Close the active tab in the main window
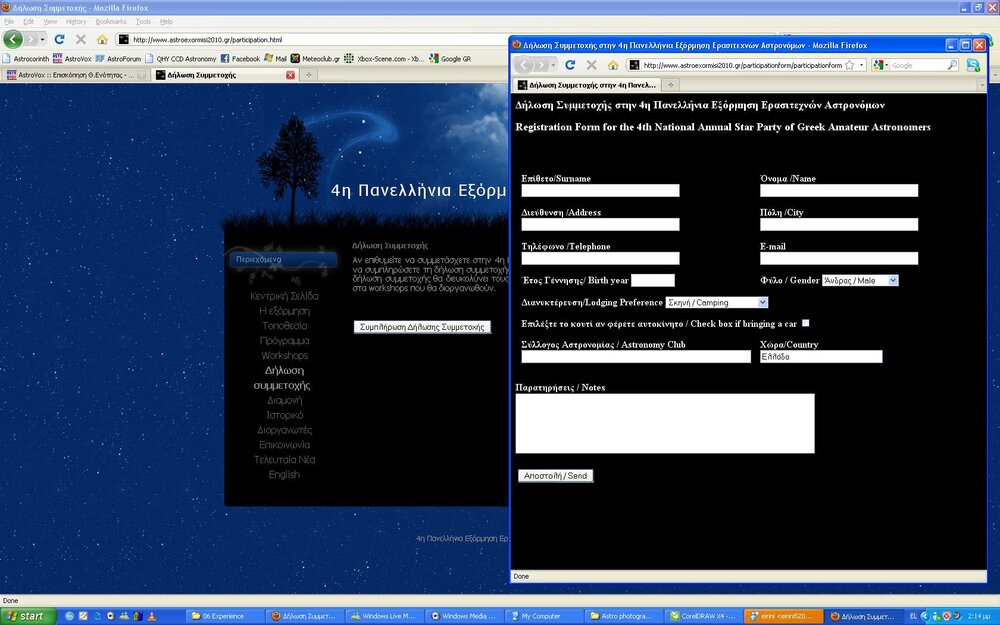This screenshot has width=1000, height=625. pyautogui.click(x=291, y=75)
